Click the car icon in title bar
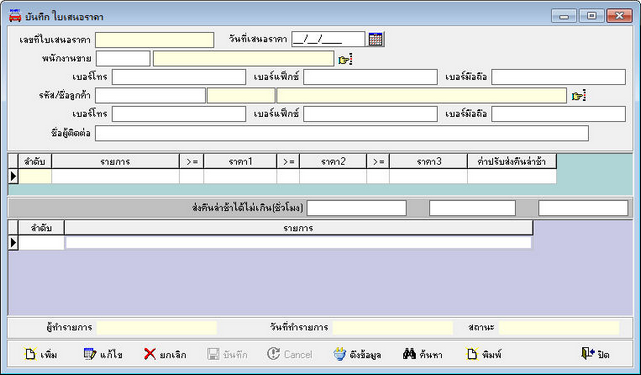The width and height of the screenshot is (641, 375). click(15, 16)
